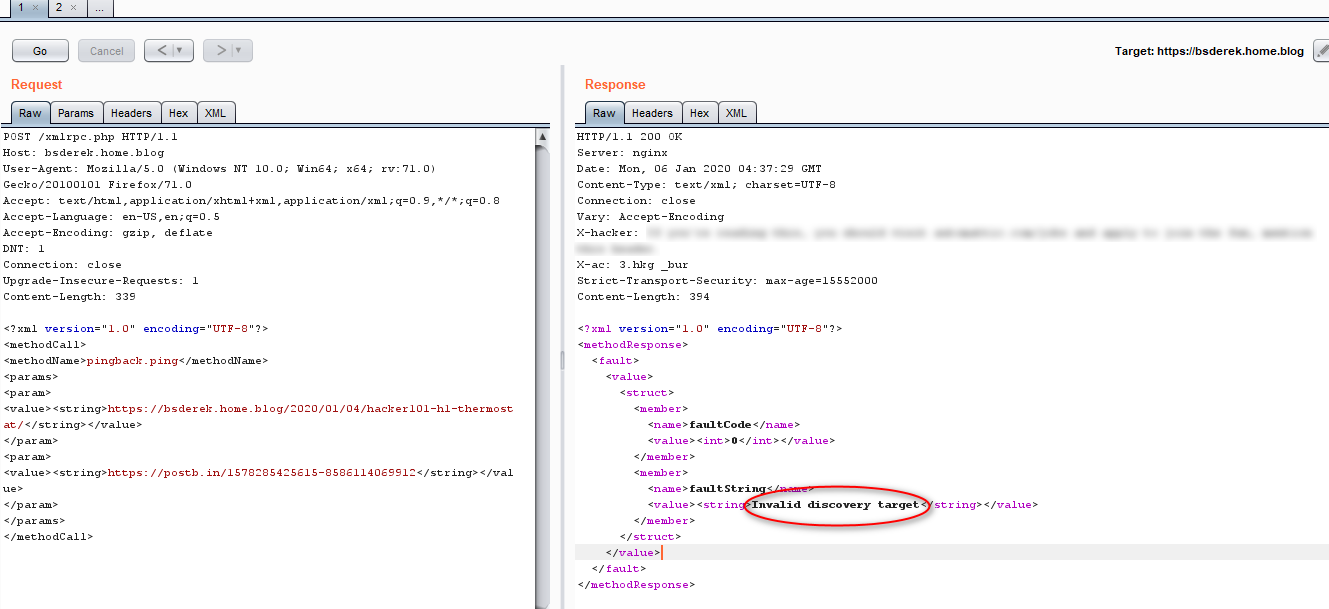Click scroll-up arrow in Request pane

click(542, 136)
